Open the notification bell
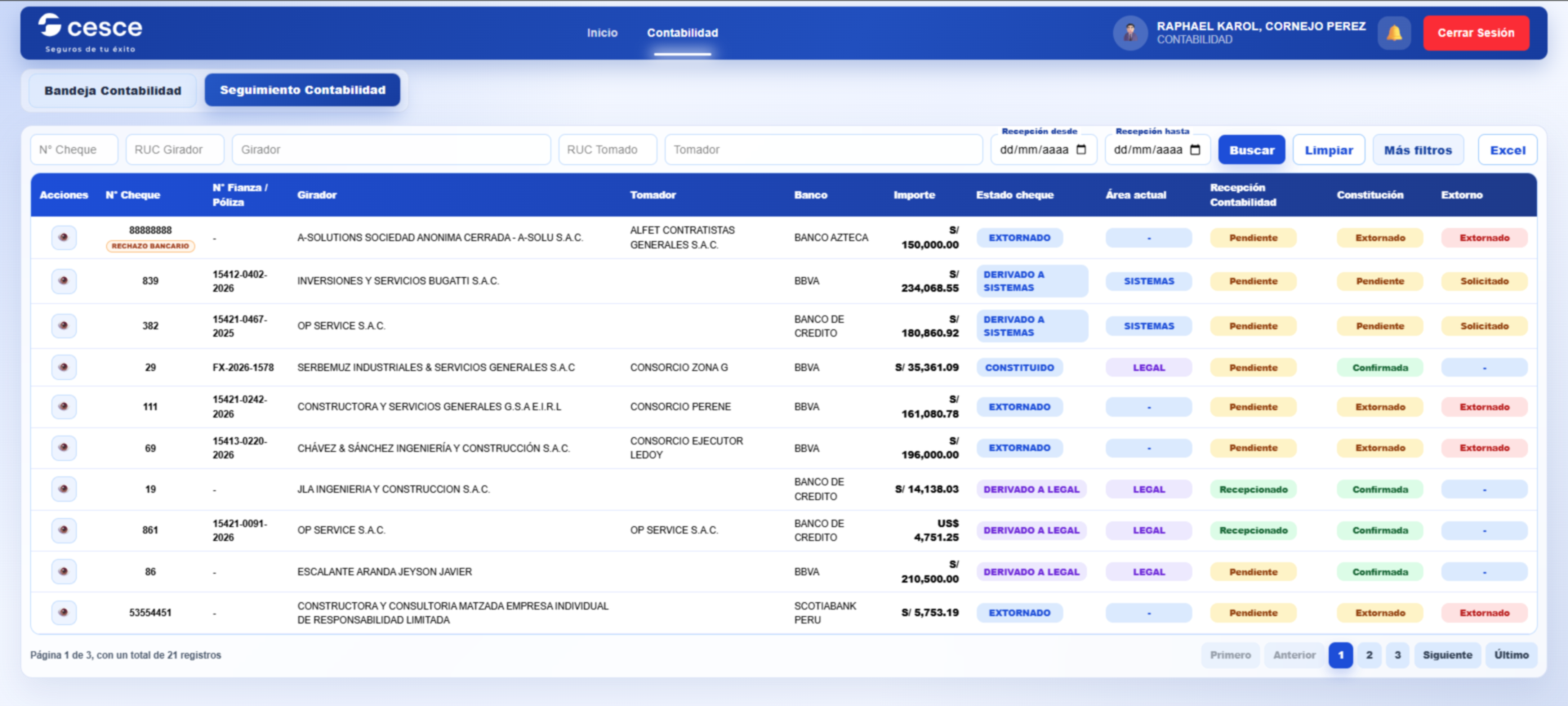Image resolution: width=1568 pixels, height=706 pixels. point(1394,34)
